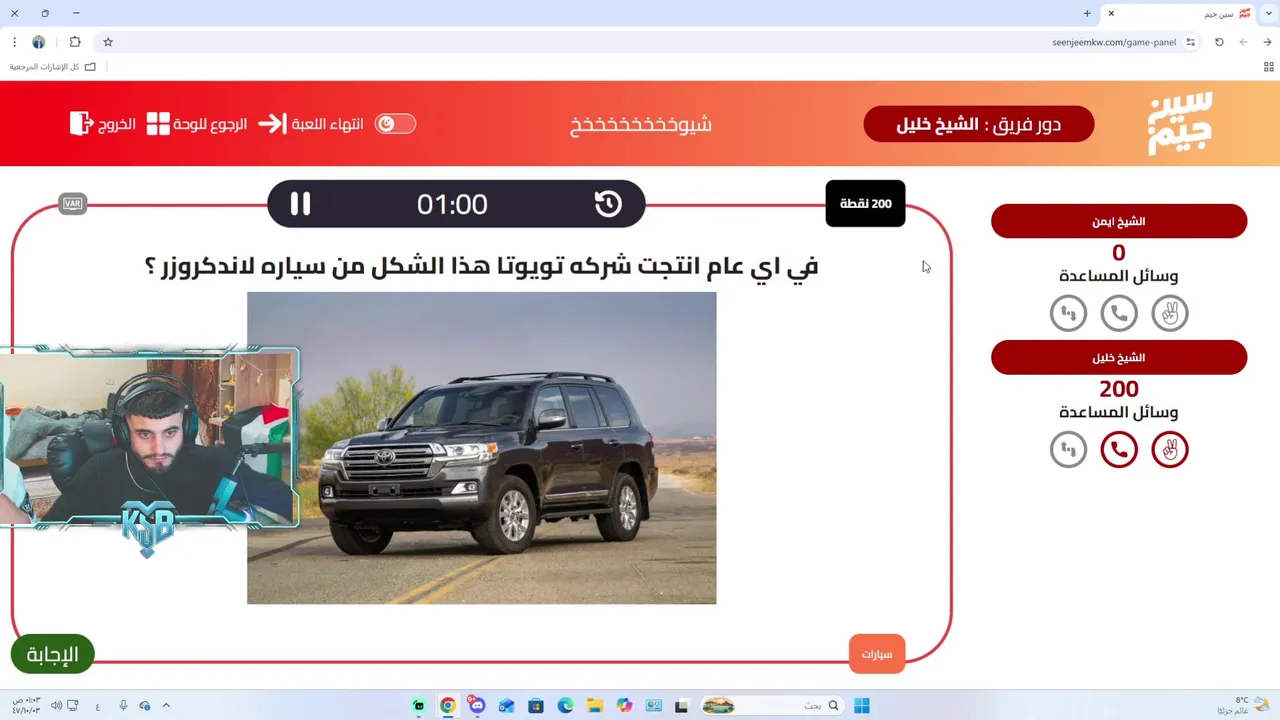Use الشيخ ايمن phone call lifeline
Viewport: 1280px width, 720px height.
(x=1119, y=314)
